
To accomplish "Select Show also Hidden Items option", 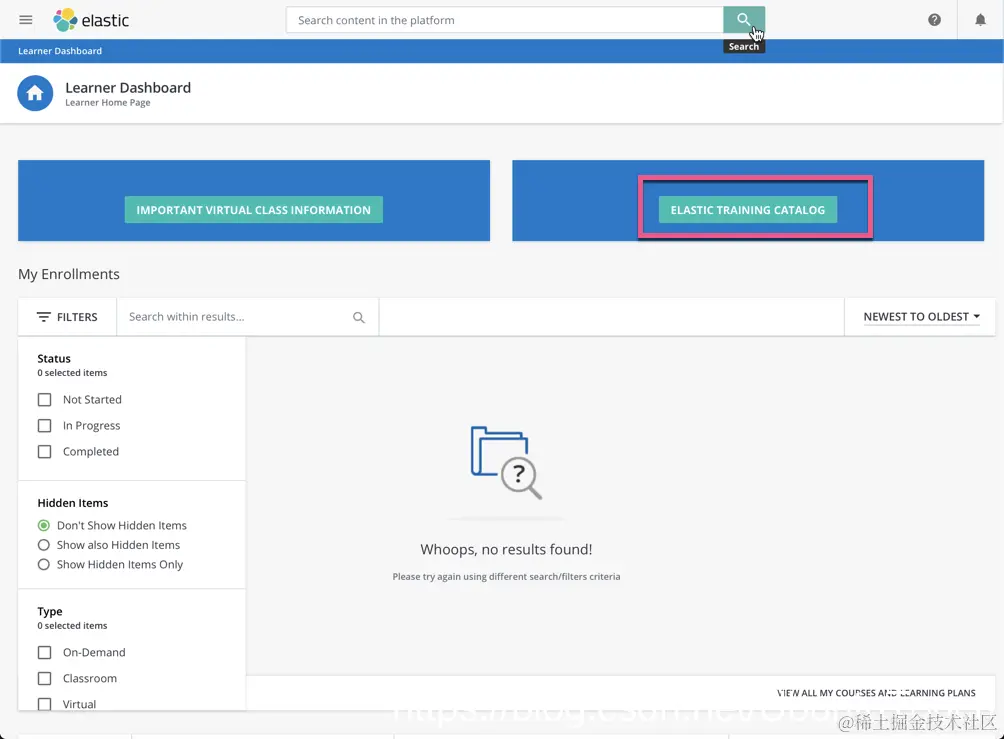I will (x=44, y=545).
